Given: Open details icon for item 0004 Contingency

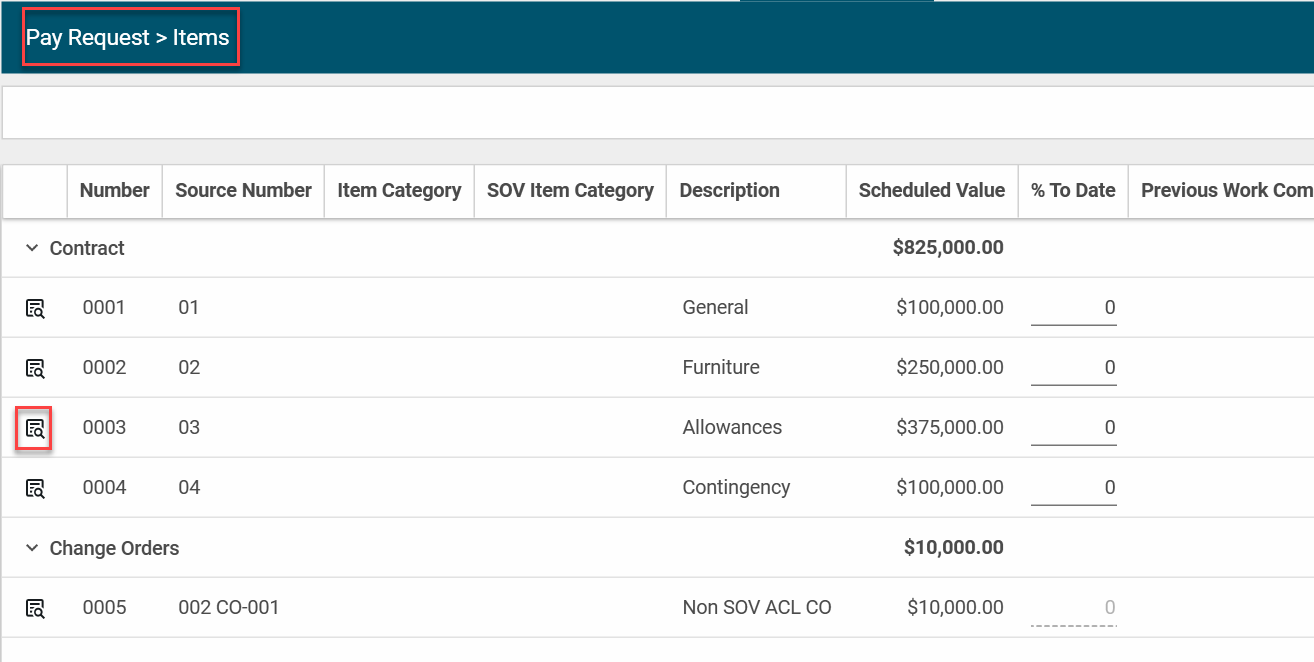Looking at the screenshot, I should [x=35, y=488].
